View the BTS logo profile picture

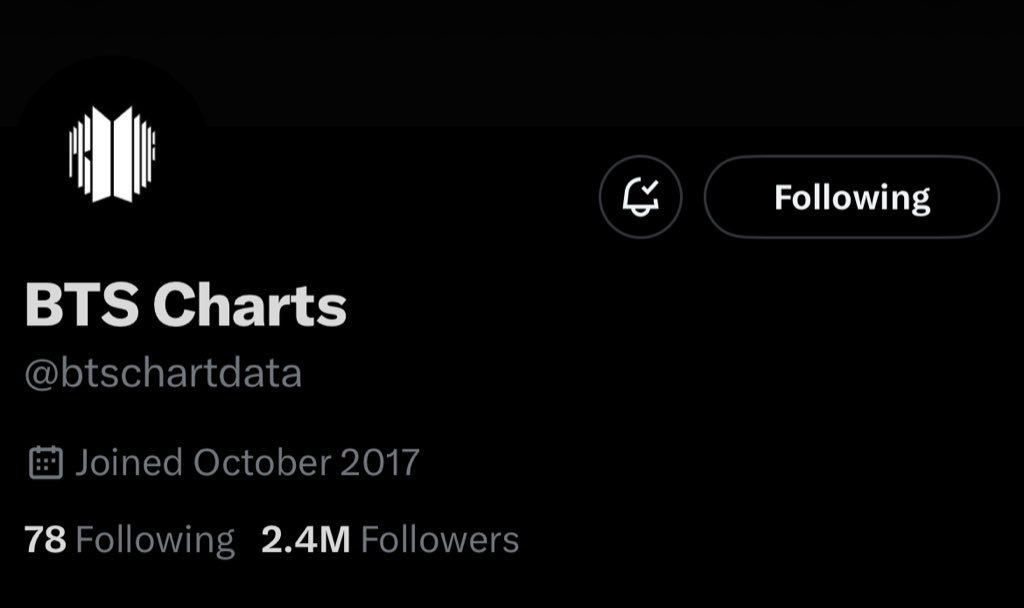click(112, 154)
